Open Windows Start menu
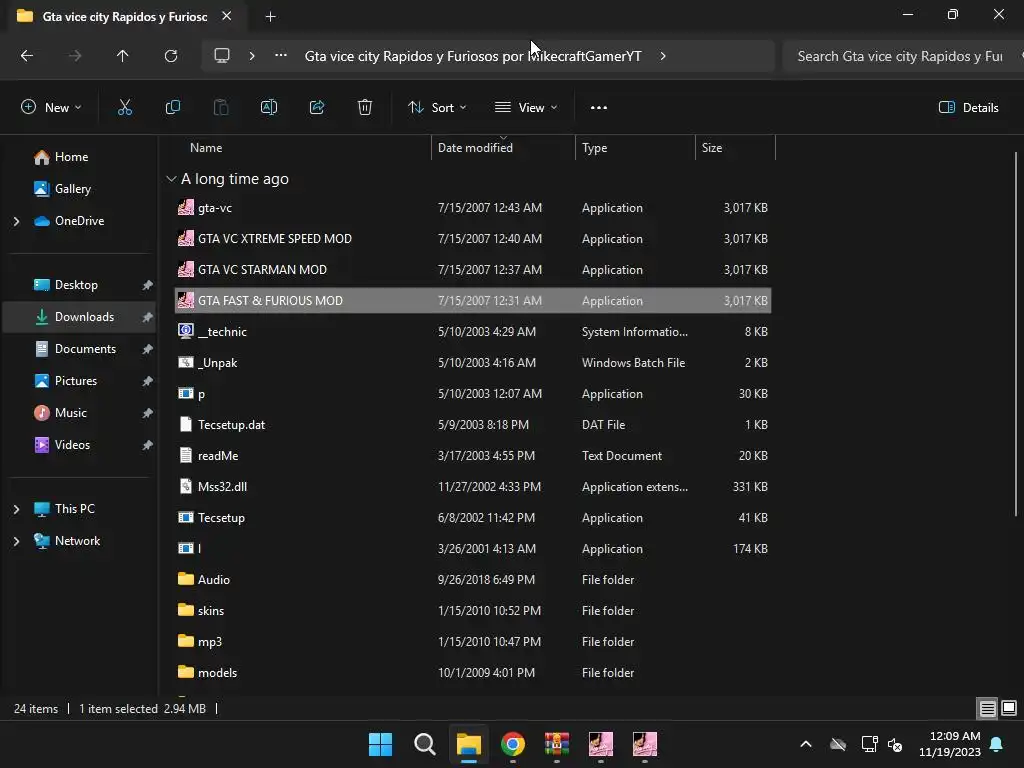The width and height of the screenshot is (1024, 768). click(x=380, y=744)
